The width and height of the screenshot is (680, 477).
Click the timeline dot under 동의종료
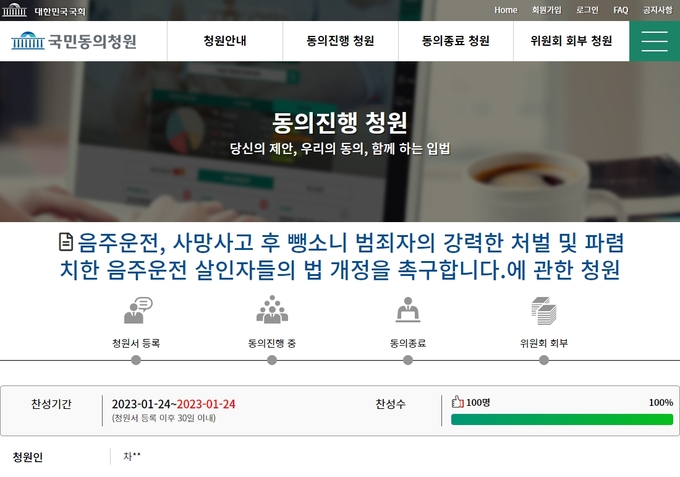408,360
